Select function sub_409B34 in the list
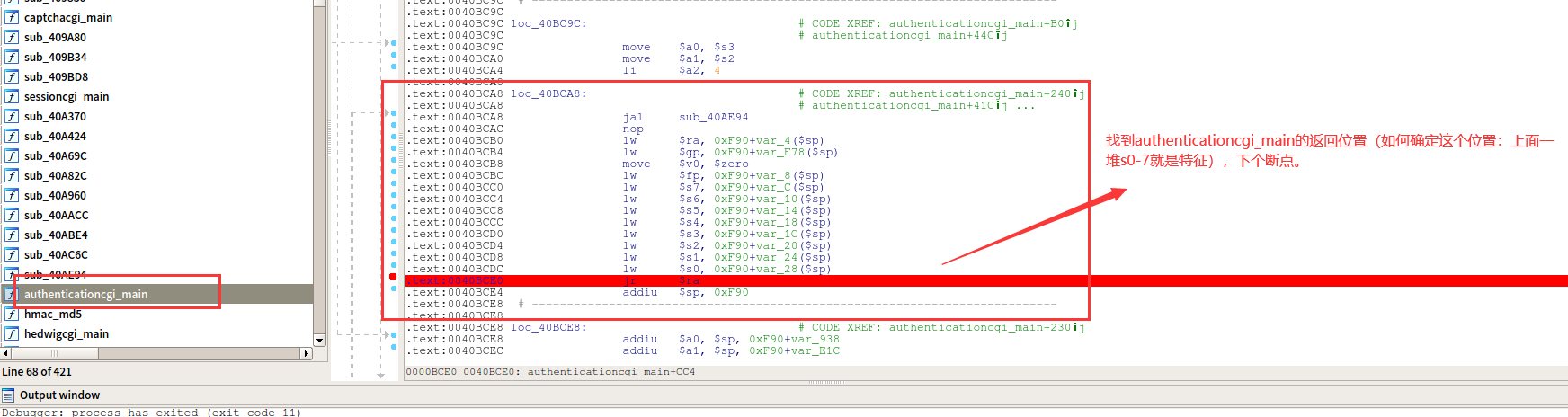 point(56,57)
